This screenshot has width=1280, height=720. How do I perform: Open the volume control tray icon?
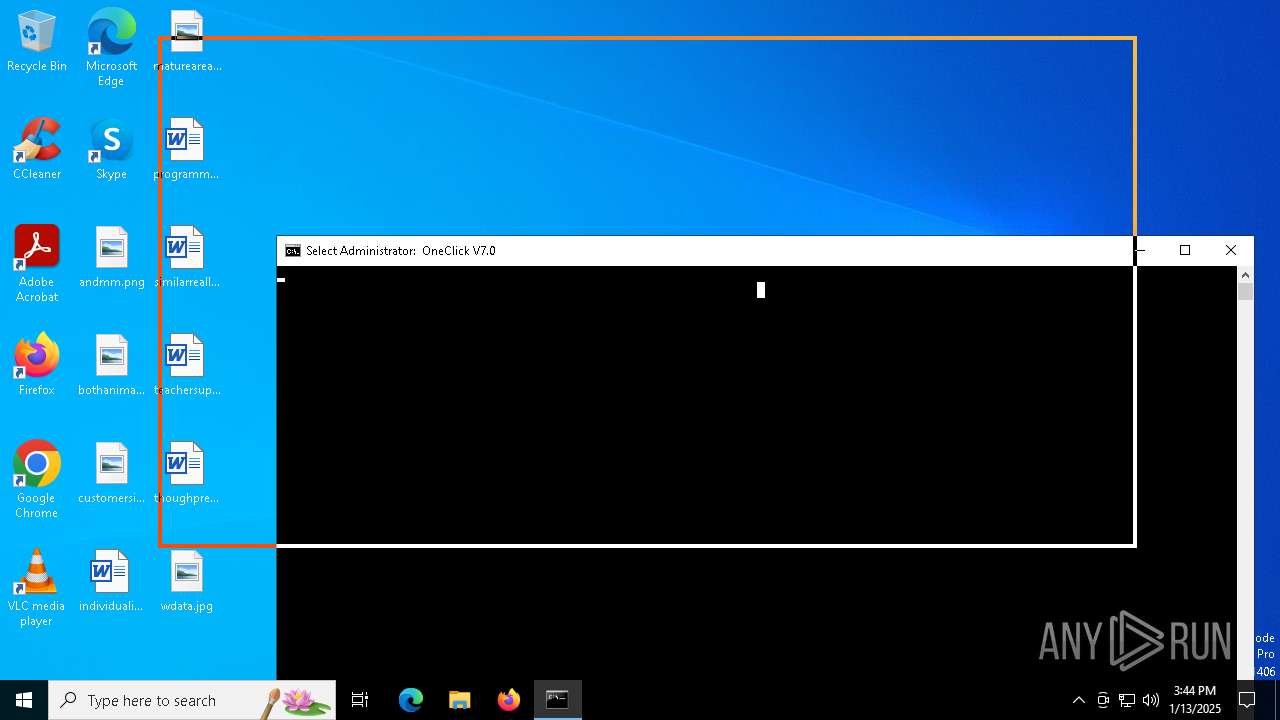click(x=1151, y=700)
